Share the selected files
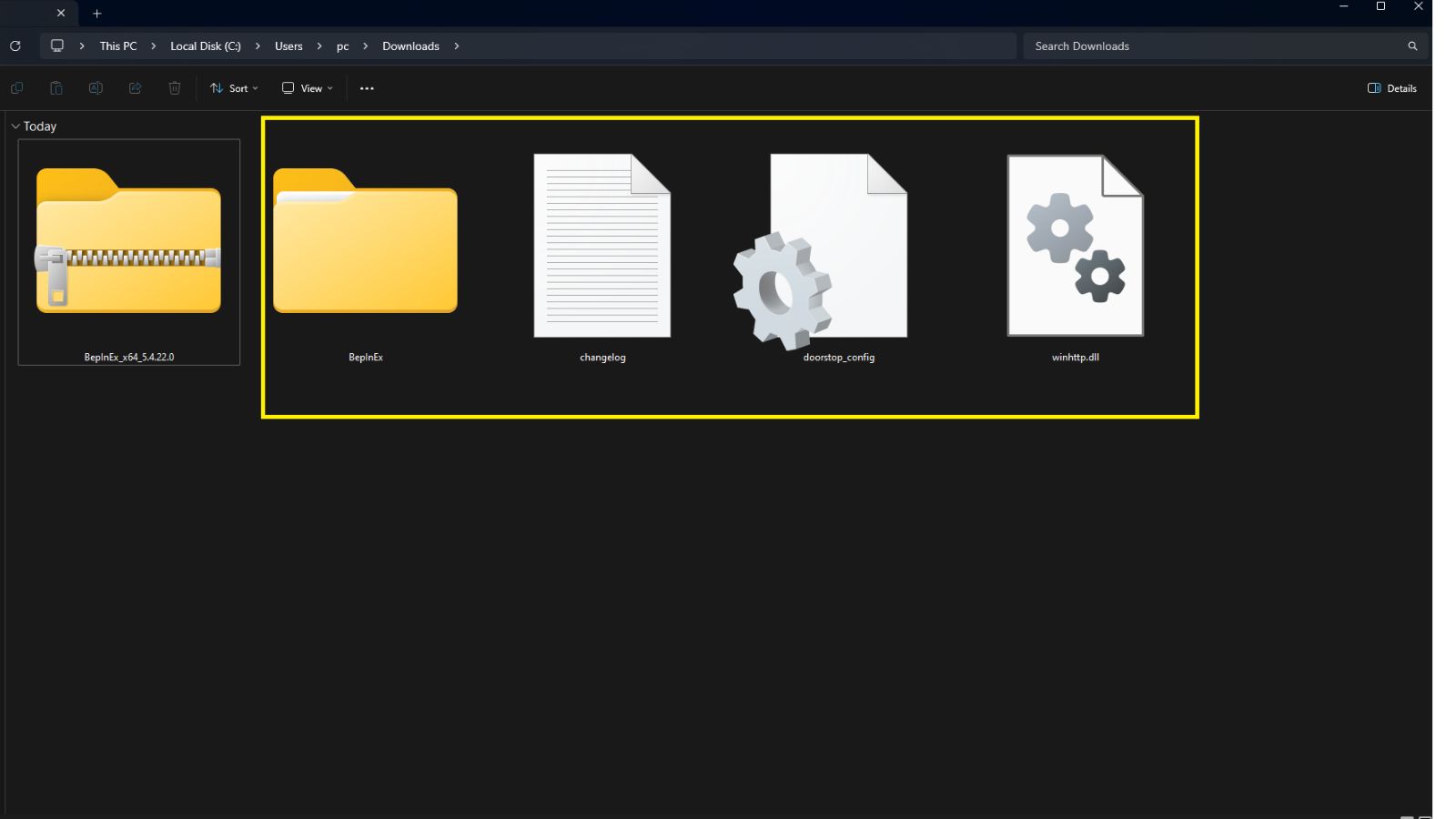The width and height of the screenshot is (1456, 819). 135,87
